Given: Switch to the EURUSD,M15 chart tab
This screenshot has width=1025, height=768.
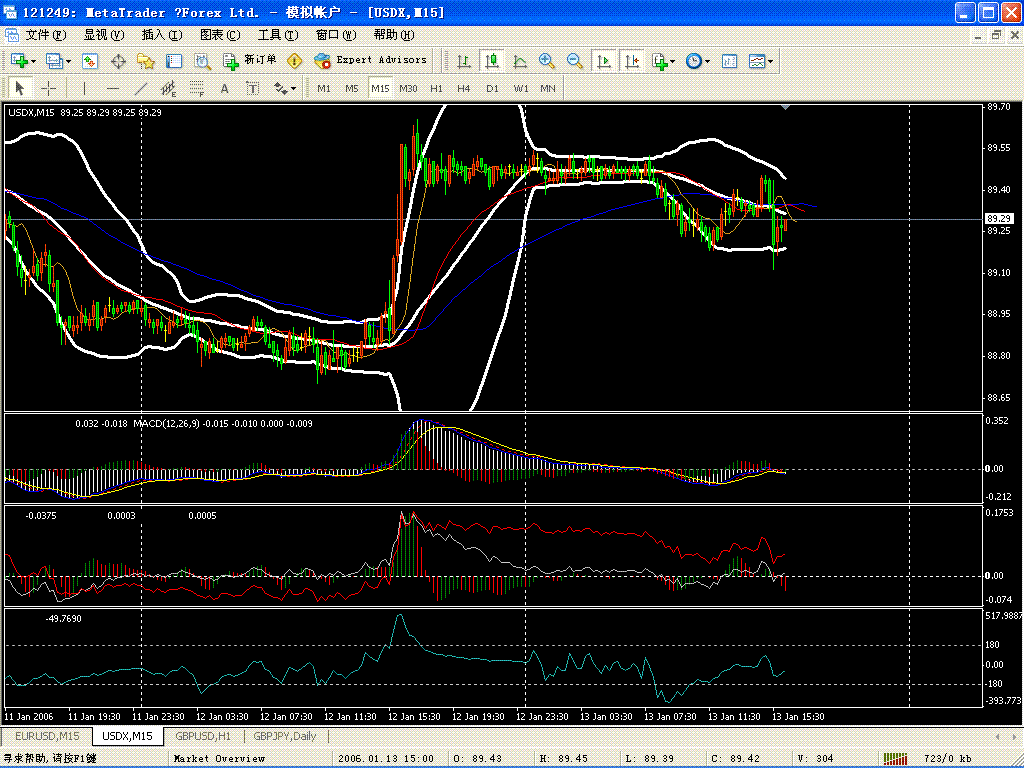Looking at the screenshot, I should tap(47, 736).
